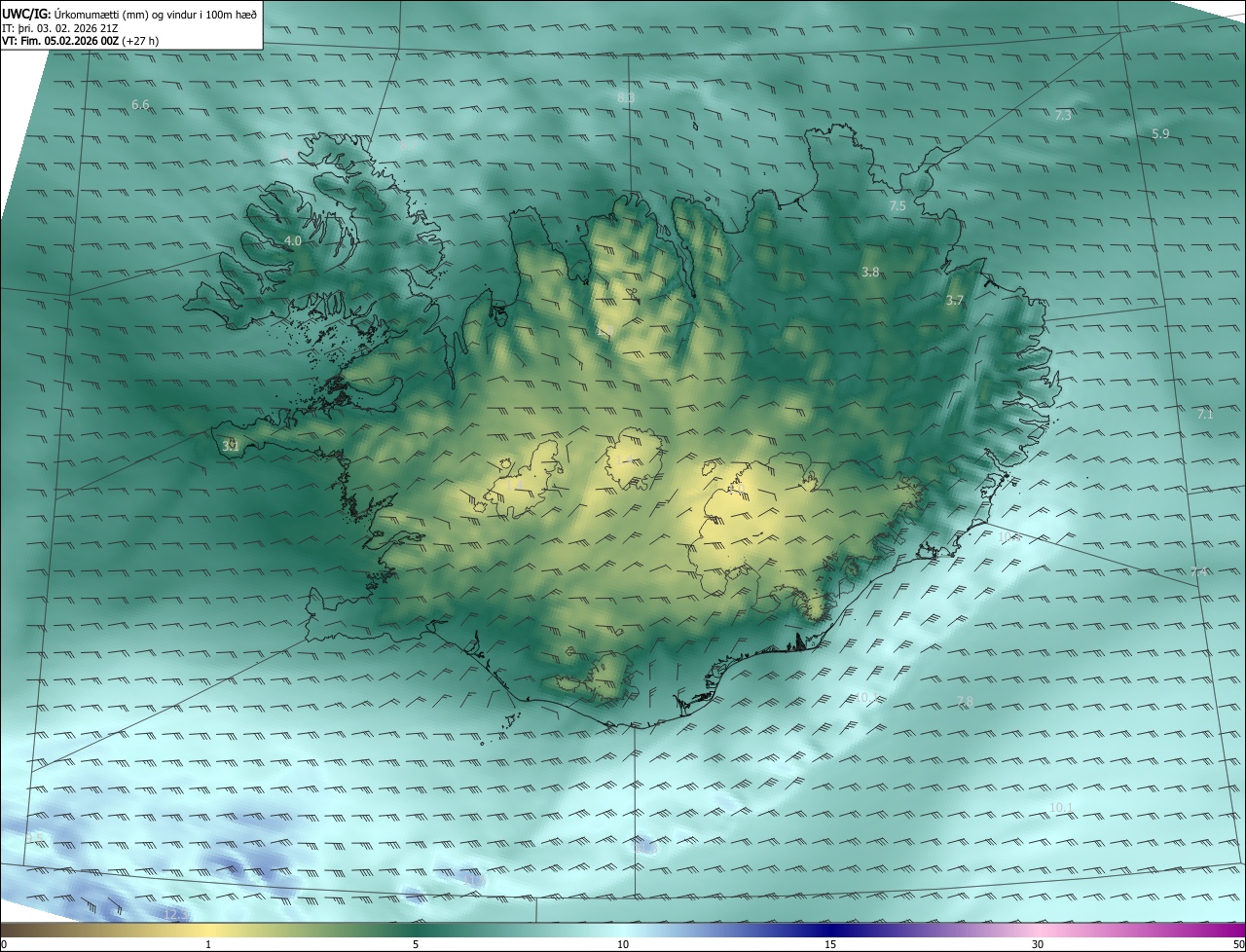
Task: Click the 7.8 value label on the map
Action: [x=966, y=702]
